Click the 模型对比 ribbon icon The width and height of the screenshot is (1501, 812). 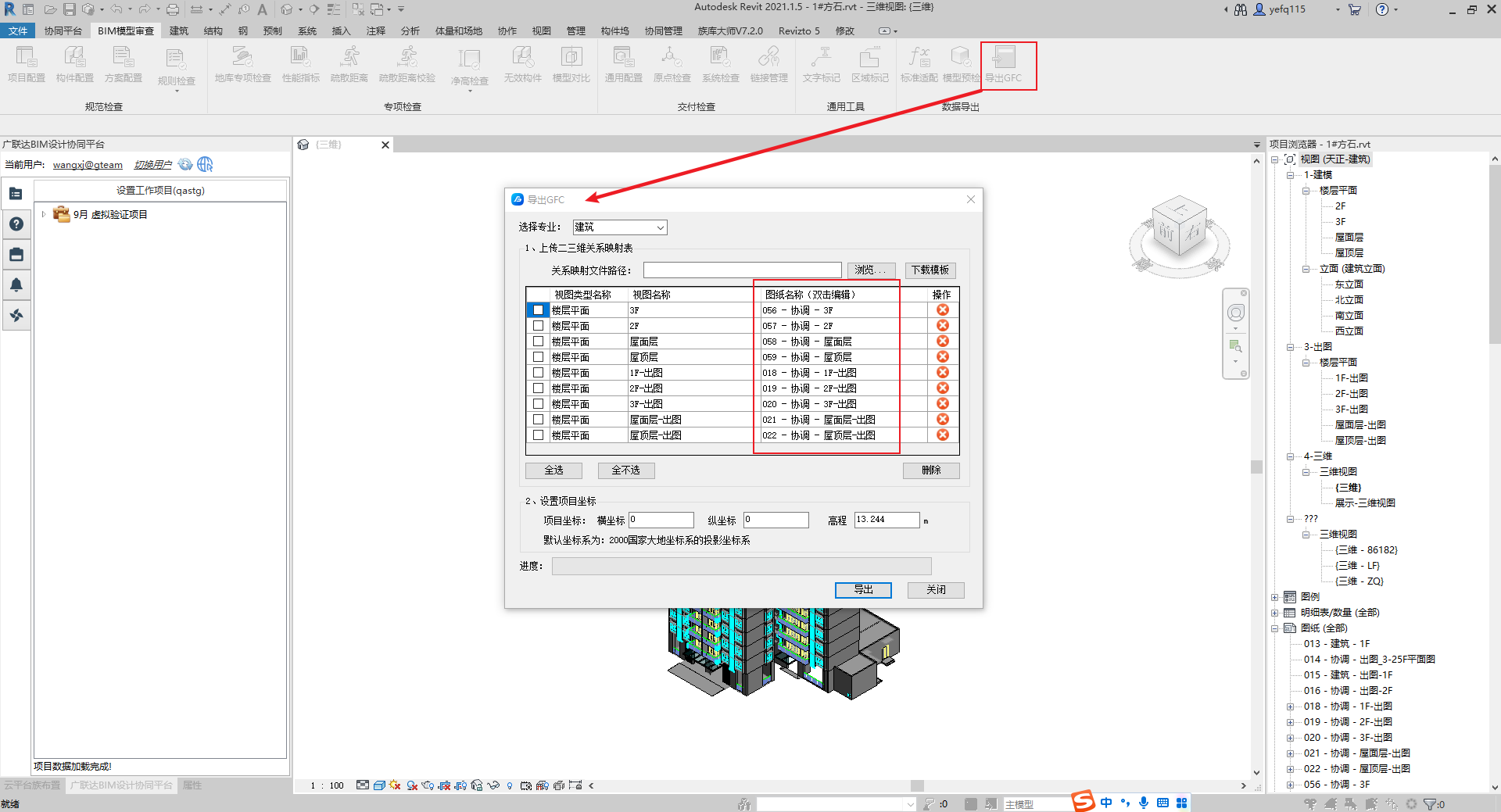coord(571,64)
